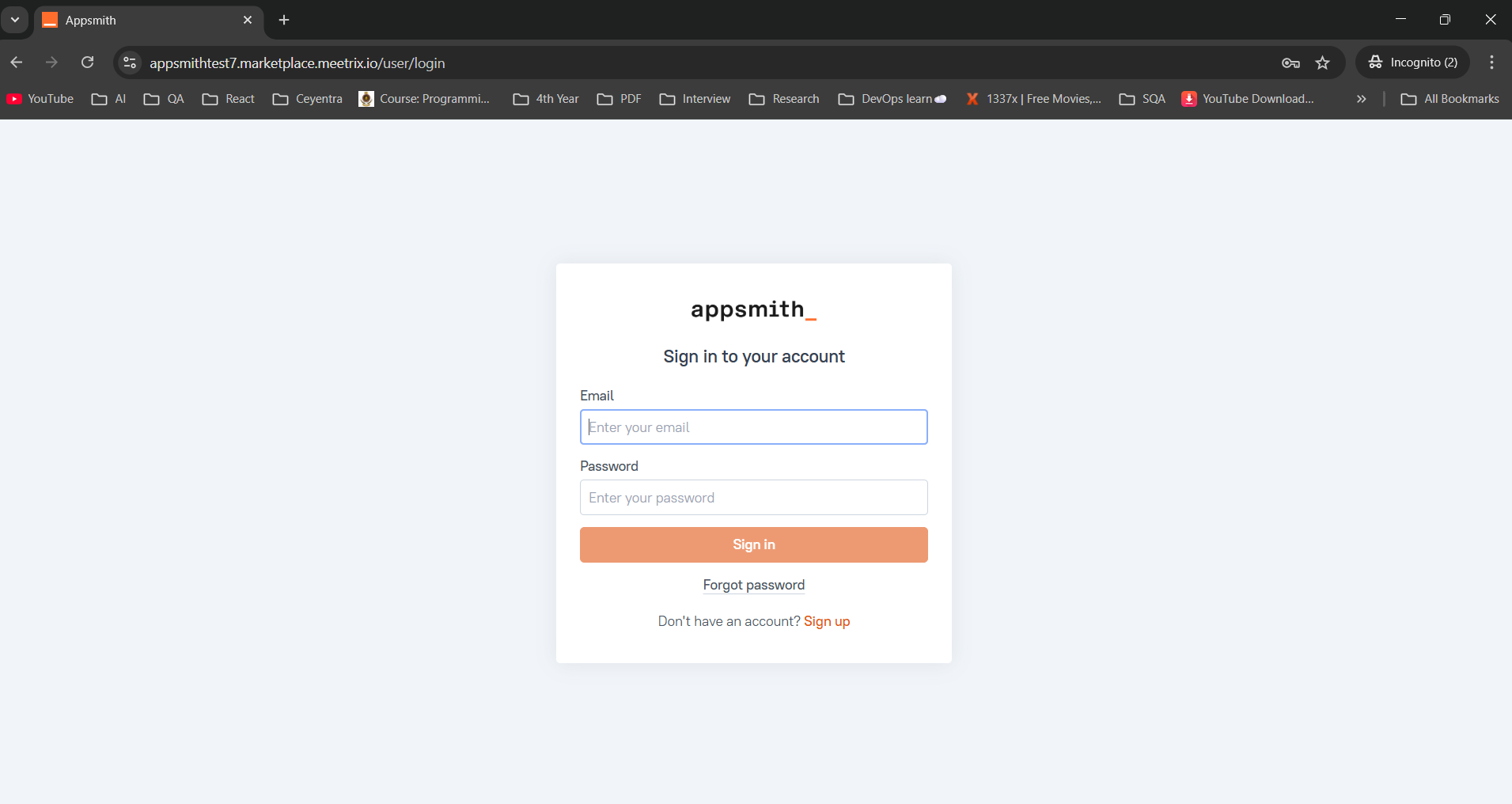Open site information icon in address bar
The image size is (1512, 804).
130,63
